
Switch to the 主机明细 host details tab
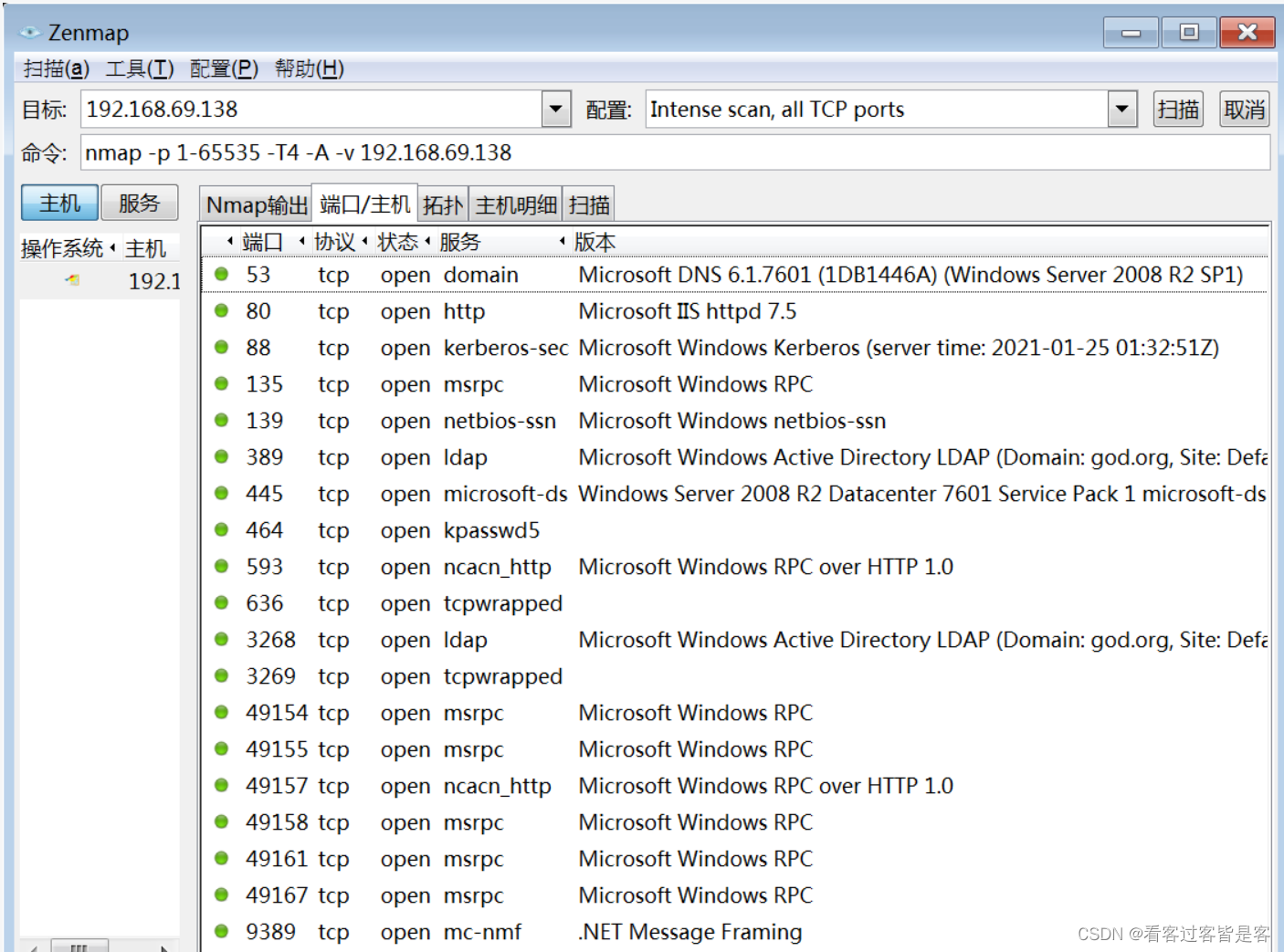516,204
